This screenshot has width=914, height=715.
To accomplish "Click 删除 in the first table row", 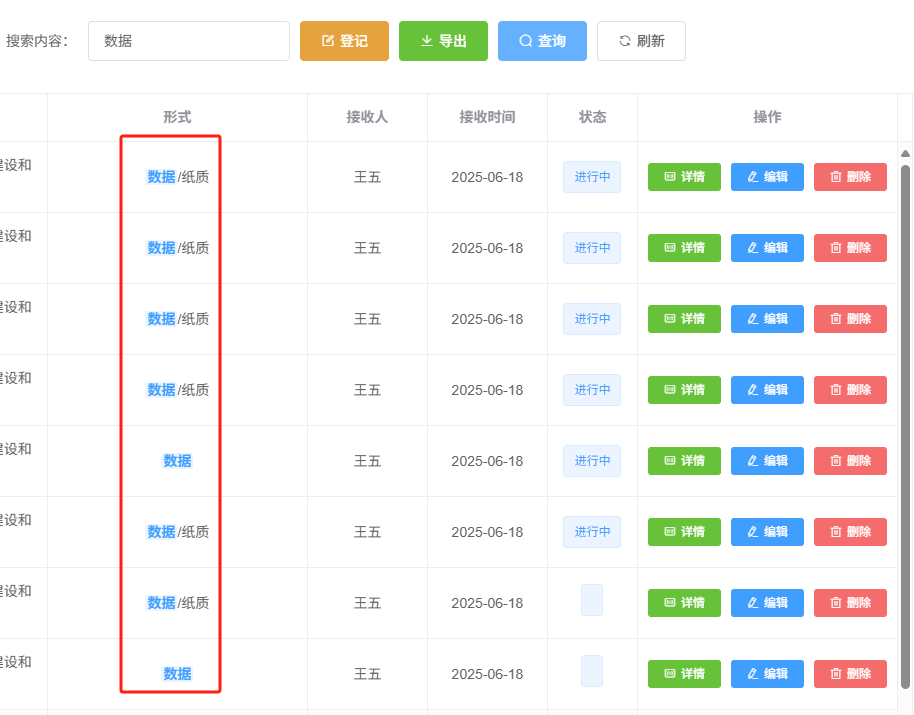I will click(850, 177).
